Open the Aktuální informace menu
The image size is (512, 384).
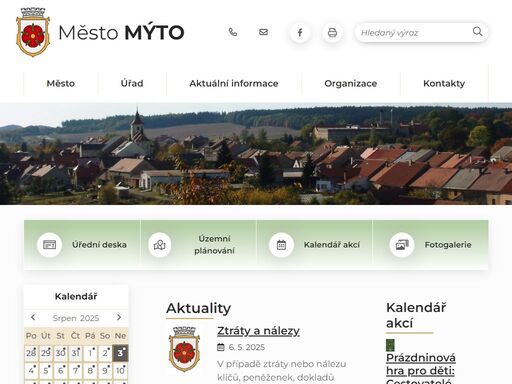tap(234, 83)
